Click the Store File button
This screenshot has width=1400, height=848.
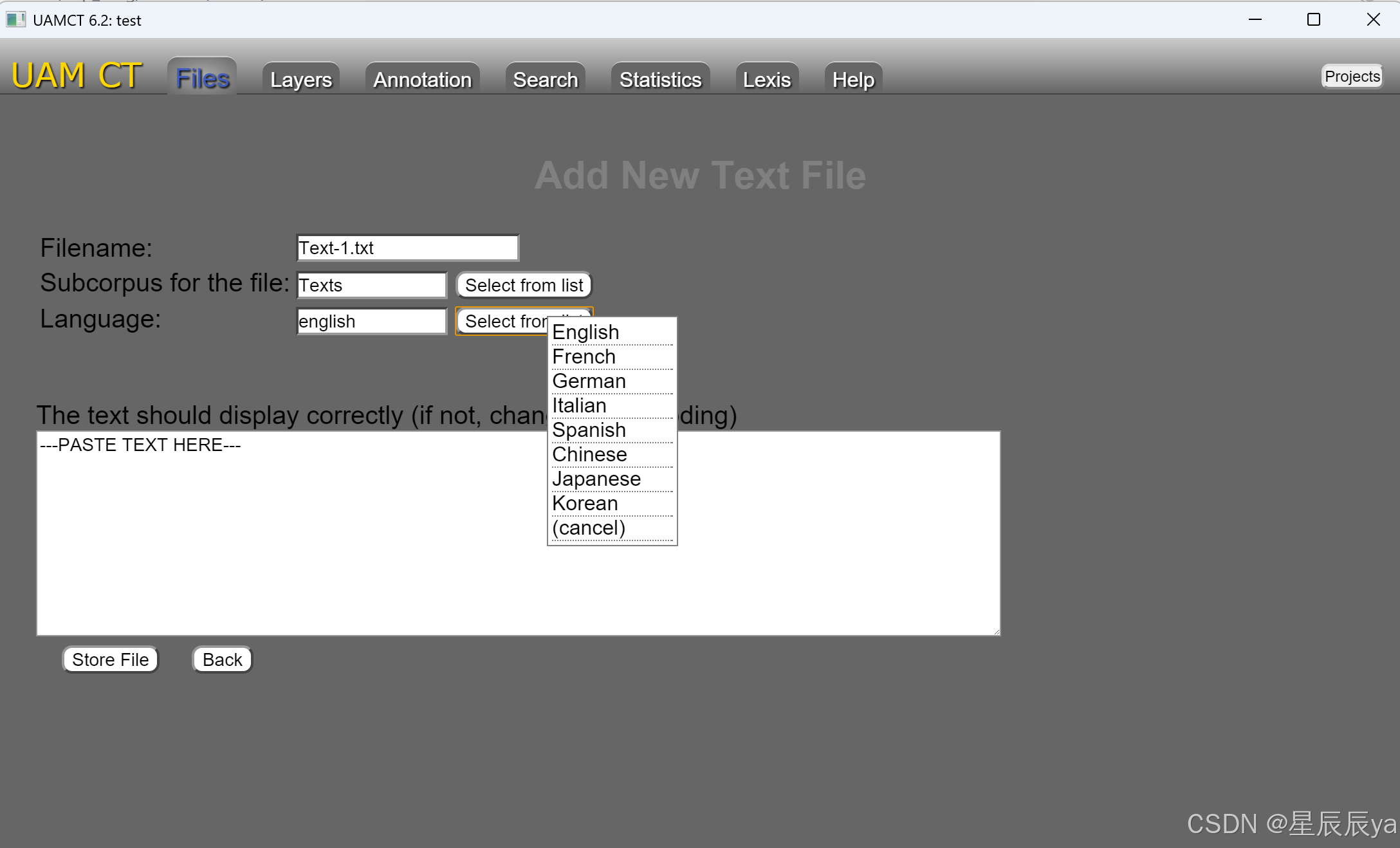pyautogui.click(x=109, y=659)
